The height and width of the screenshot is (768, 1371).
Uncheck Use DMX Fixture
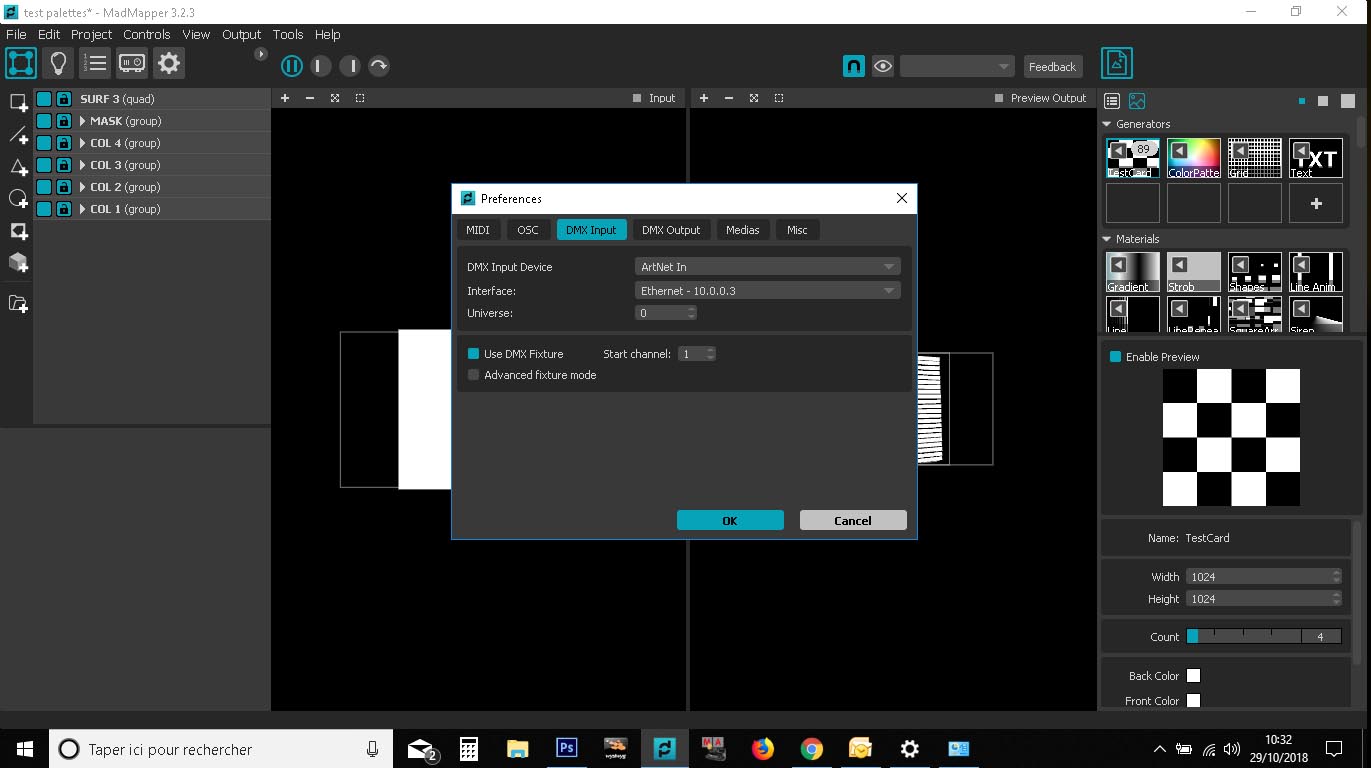tap(474, 353)
